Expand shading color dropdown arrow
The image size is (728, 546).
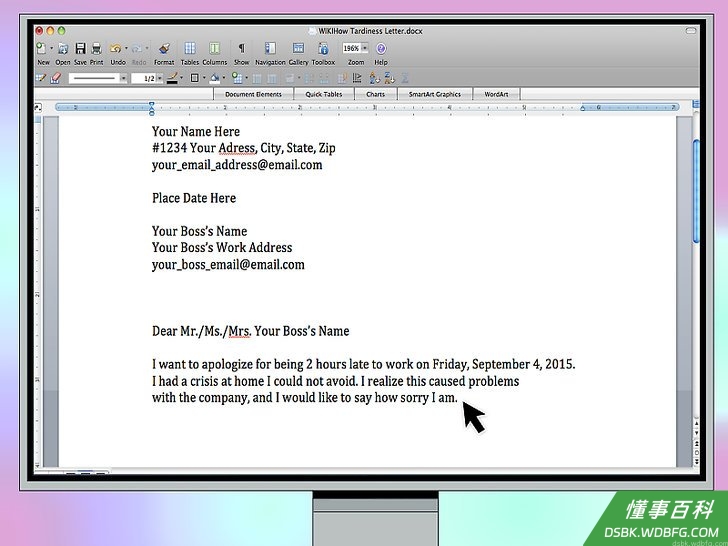224,78
